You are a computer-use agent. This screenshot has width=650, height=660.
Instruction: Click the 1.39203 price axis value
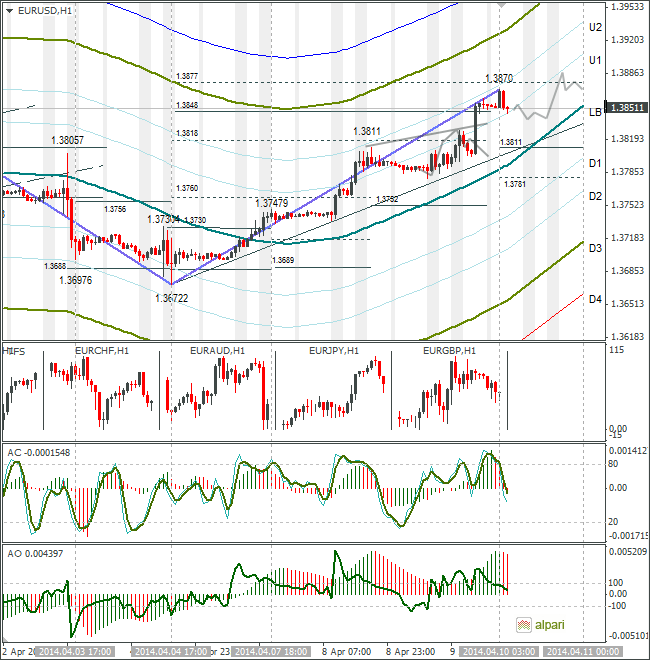click(627, 40)
